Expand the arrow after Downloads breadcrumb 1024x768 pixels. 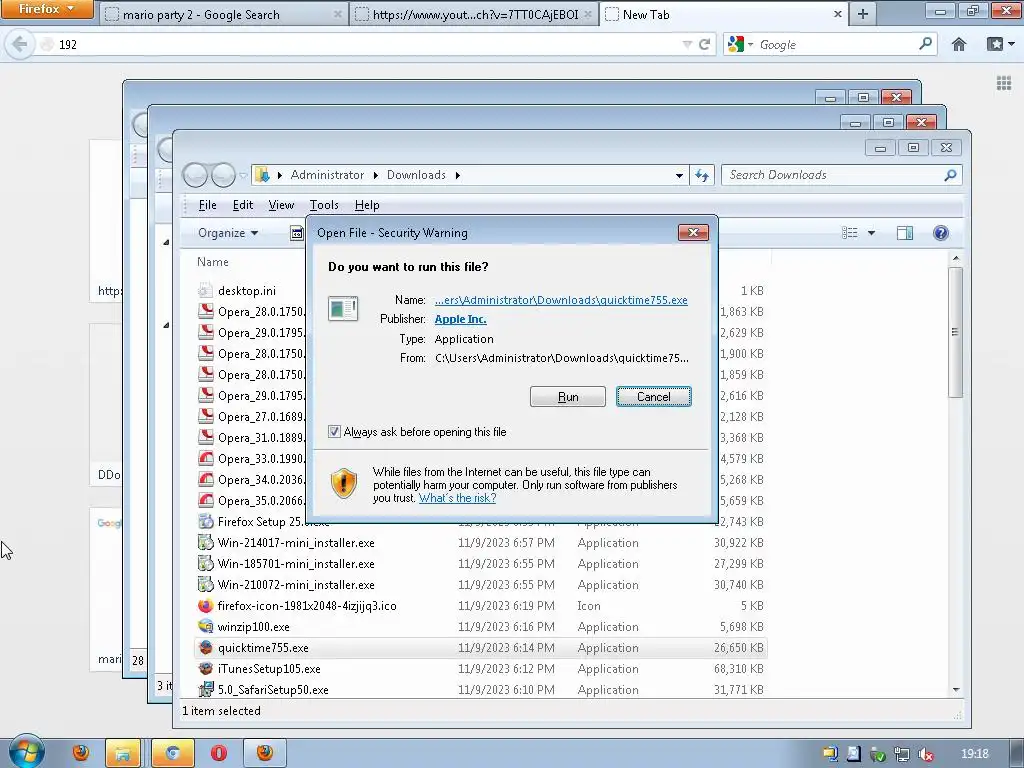point(457,175)
